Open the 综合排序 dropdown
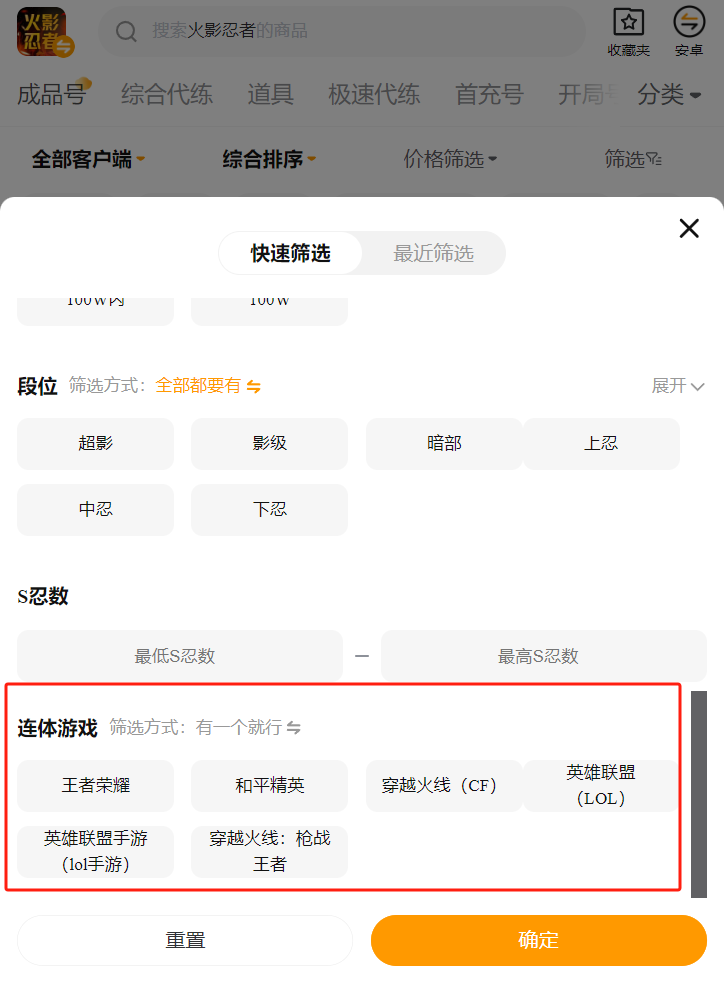 click(269, 159)
